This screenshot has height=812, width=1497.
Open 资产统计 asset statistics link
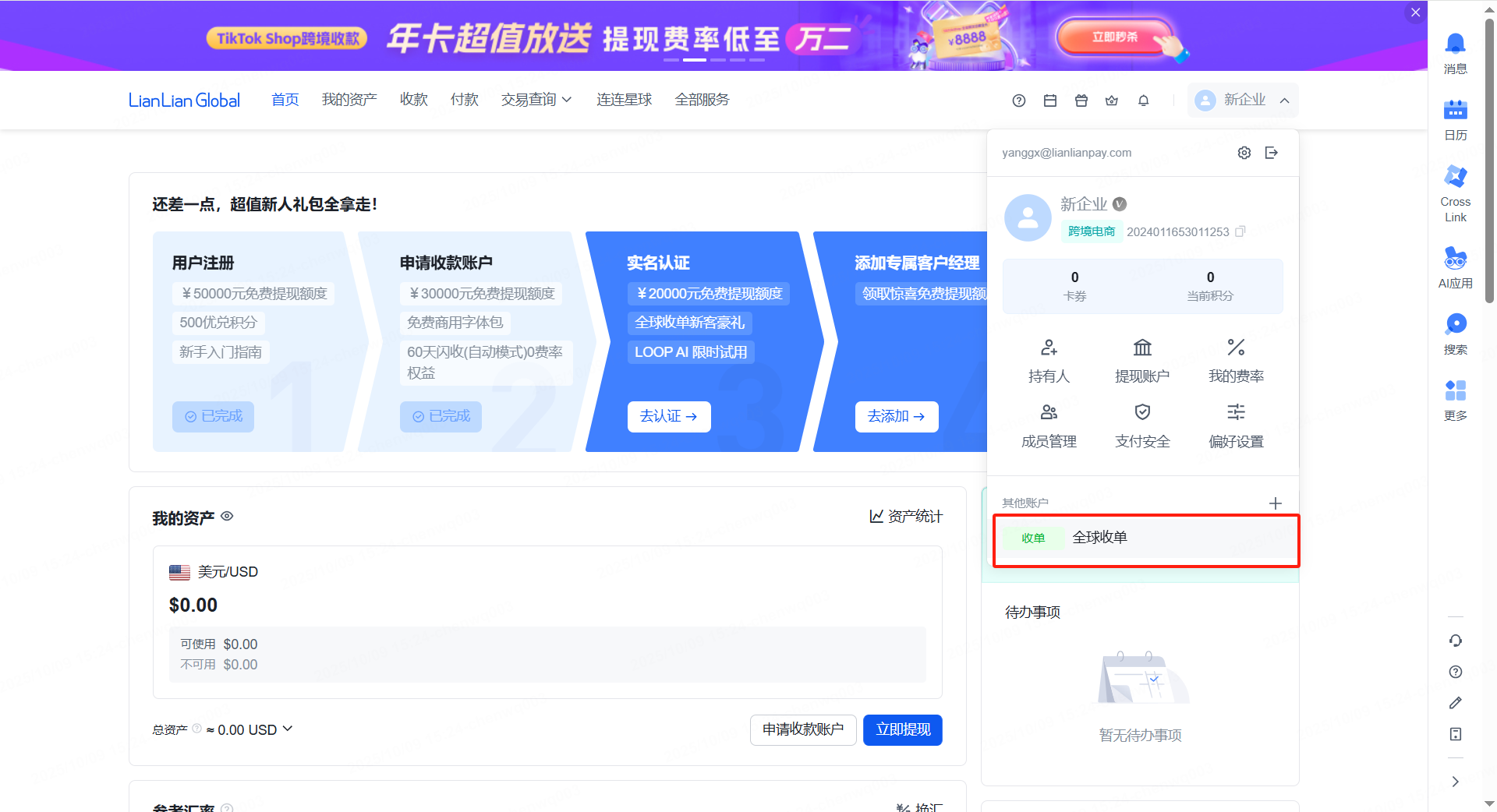906,516
